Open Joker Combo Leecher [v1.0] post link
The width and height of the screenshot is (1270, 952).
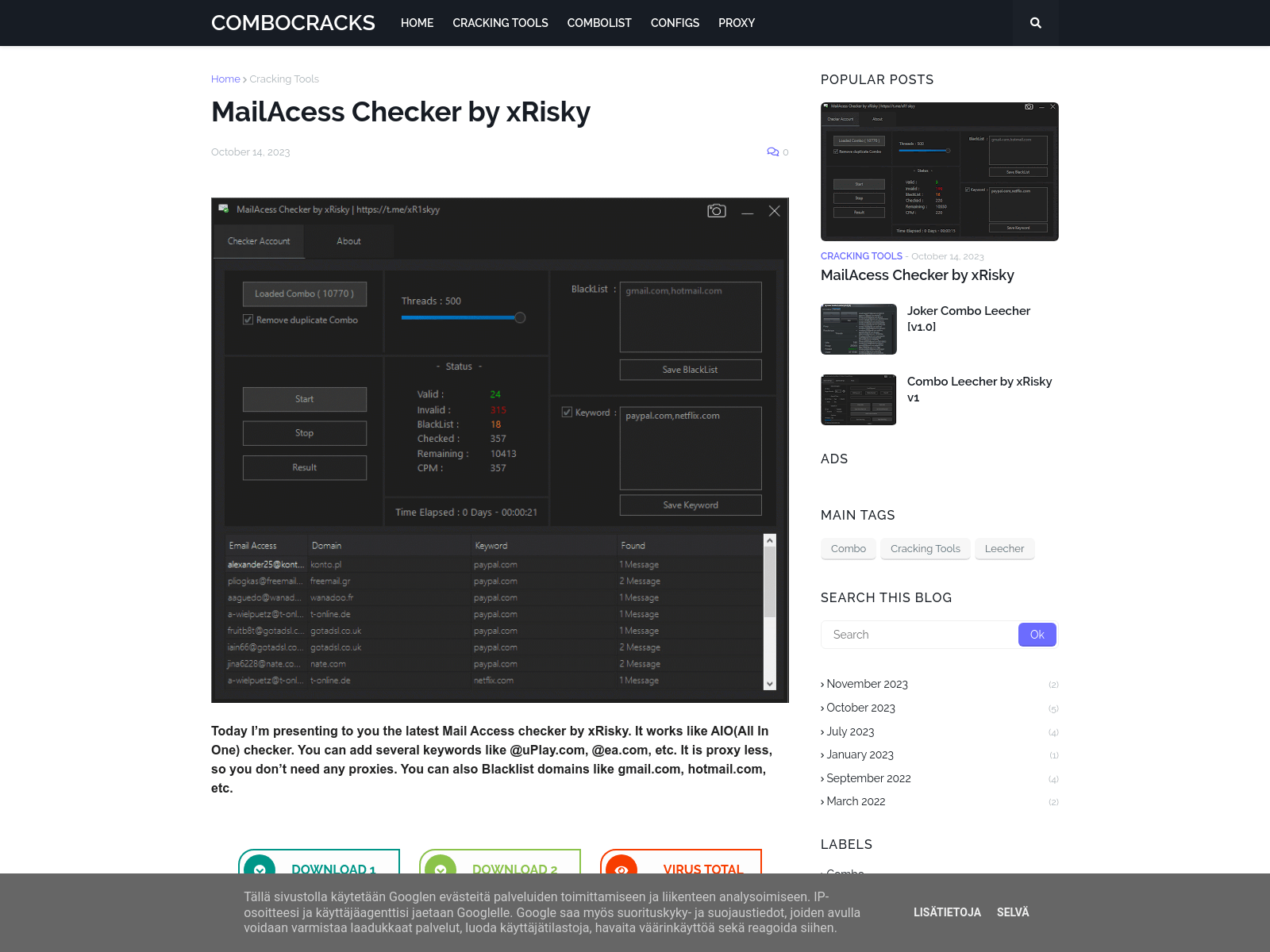click(x=968, y=318)
